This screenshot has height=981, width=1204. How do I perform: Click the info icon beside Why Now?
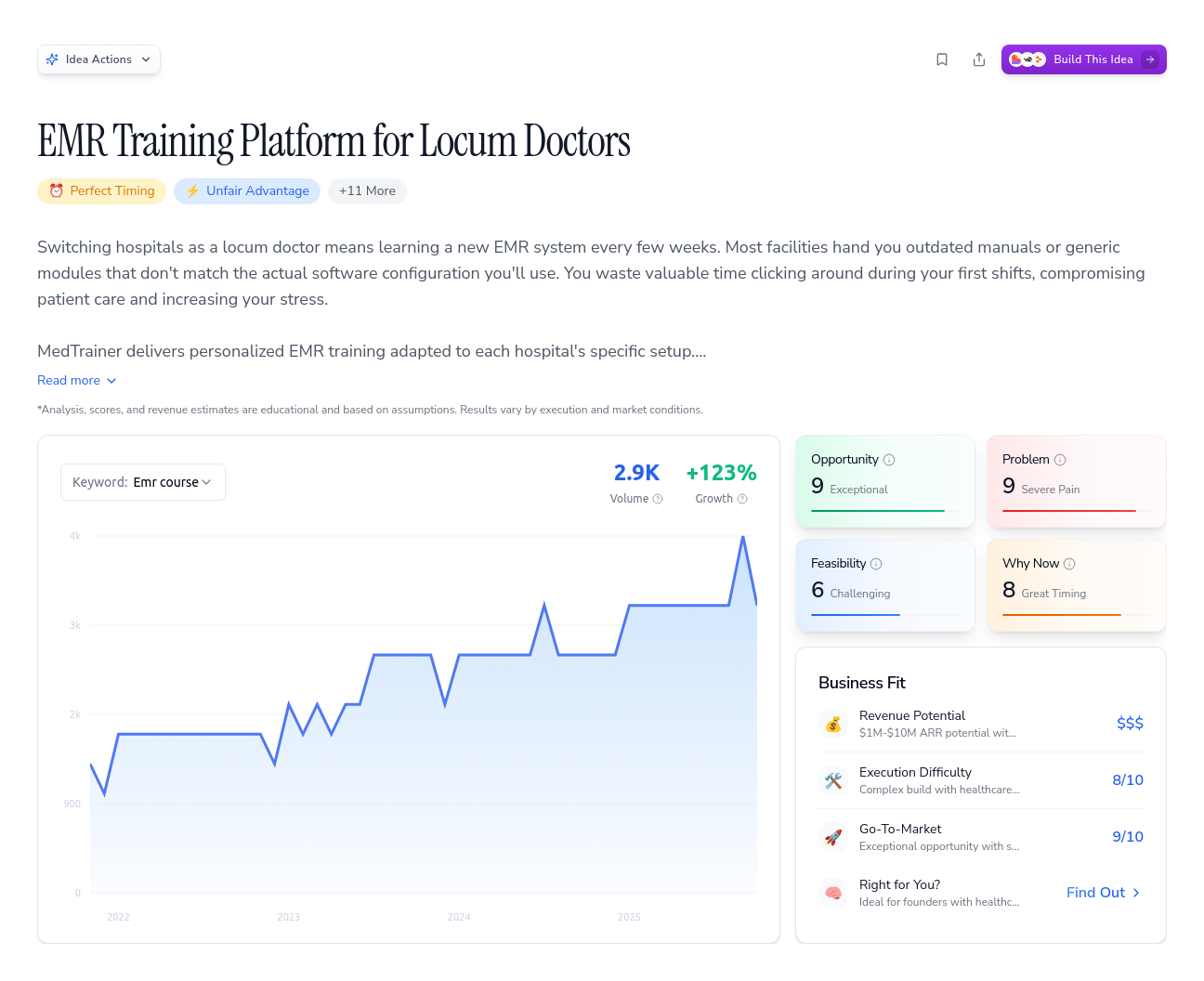tap(1069, 564)
